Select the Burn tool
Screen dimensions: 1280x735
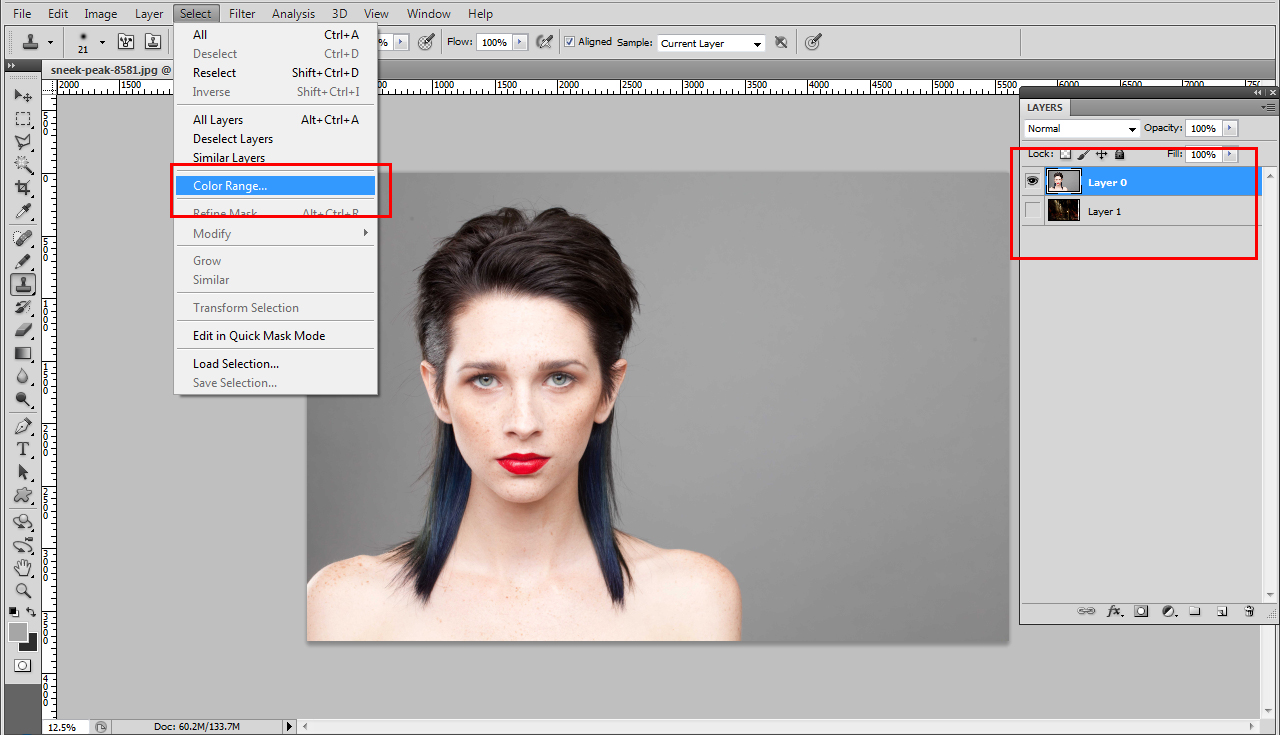[x=22, y=399]
